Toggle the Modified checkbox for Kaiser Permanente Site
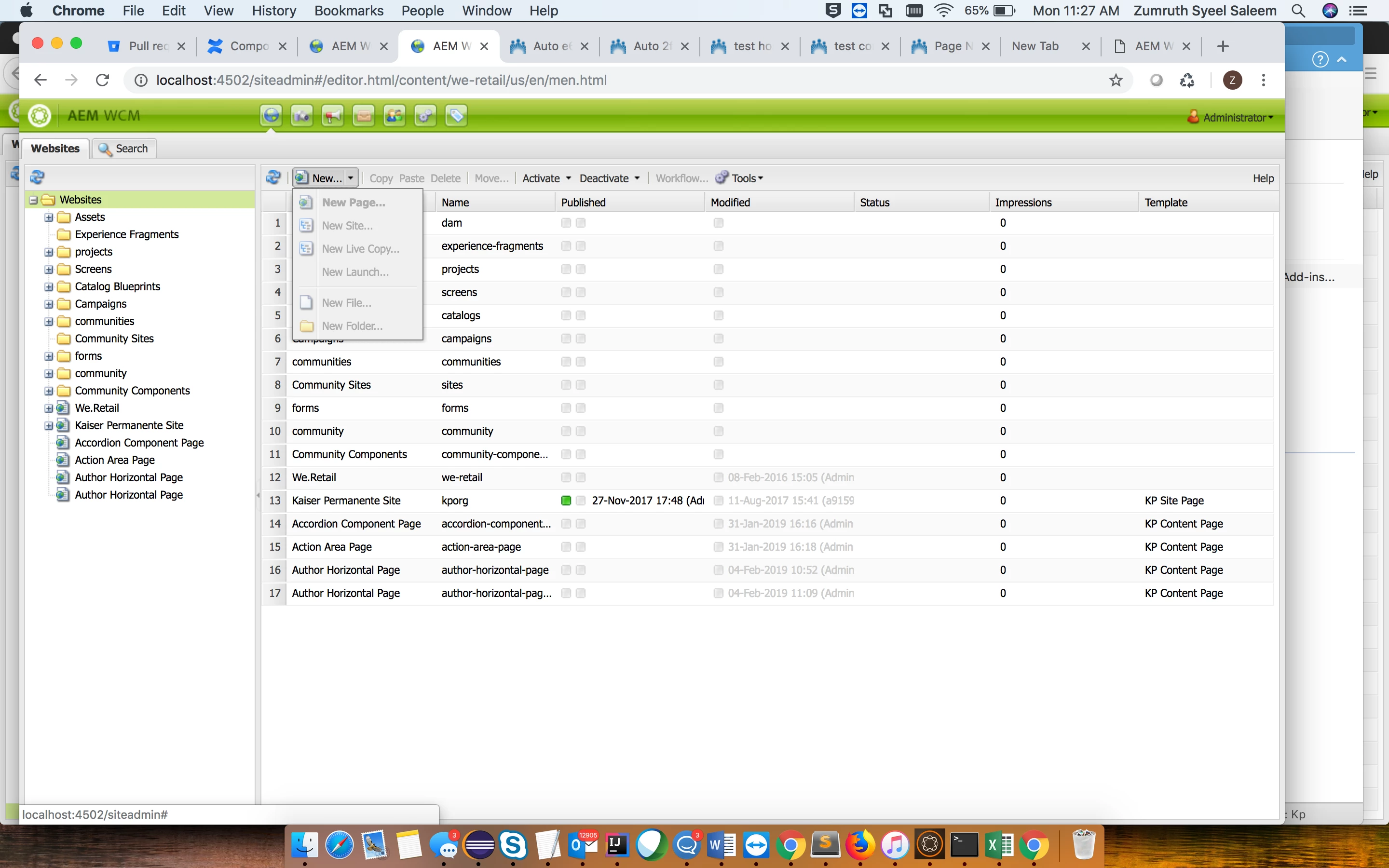Viewport: 1389px width, 868px height. point(718,501)
